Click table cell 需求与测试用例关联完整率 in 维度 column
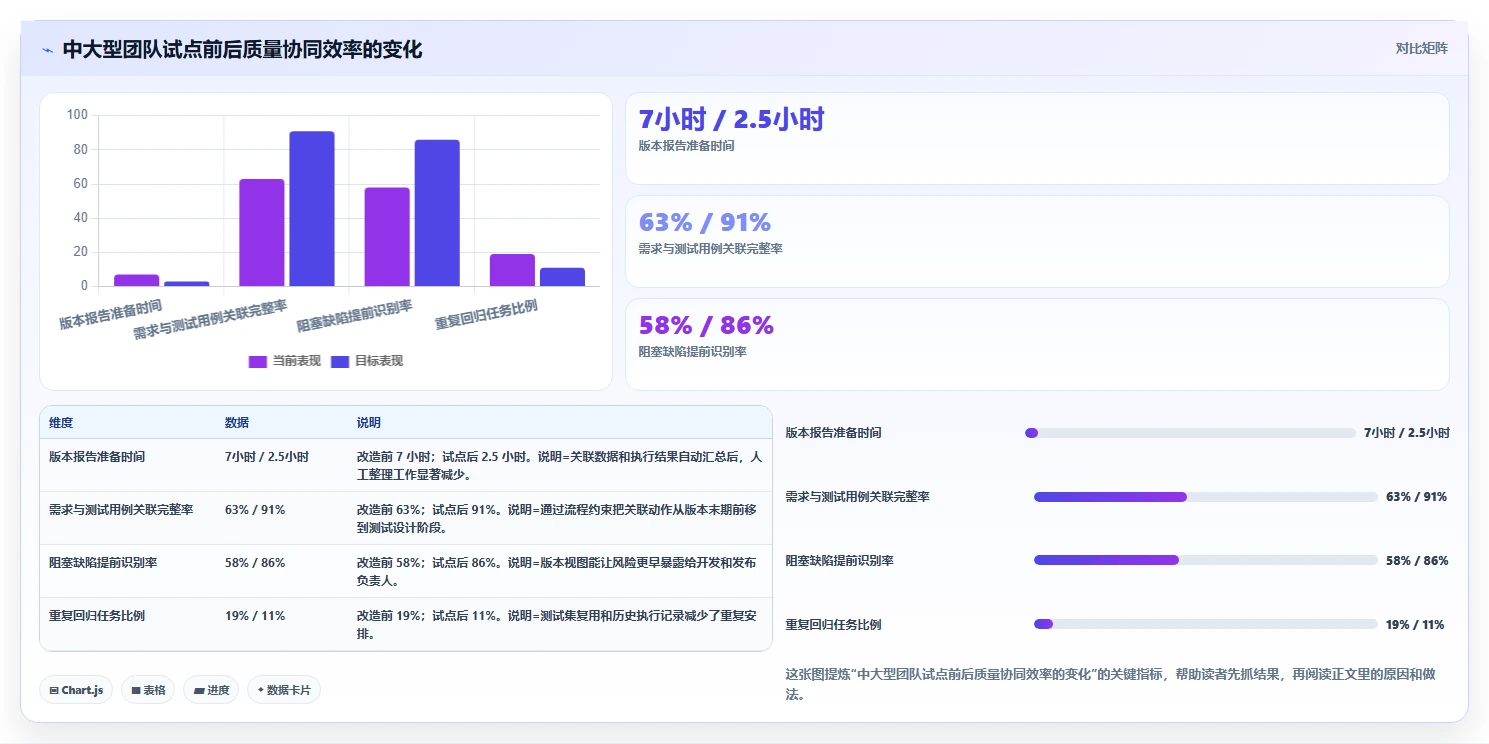This screenshot has height=744, width=1489. coord(121,510)
